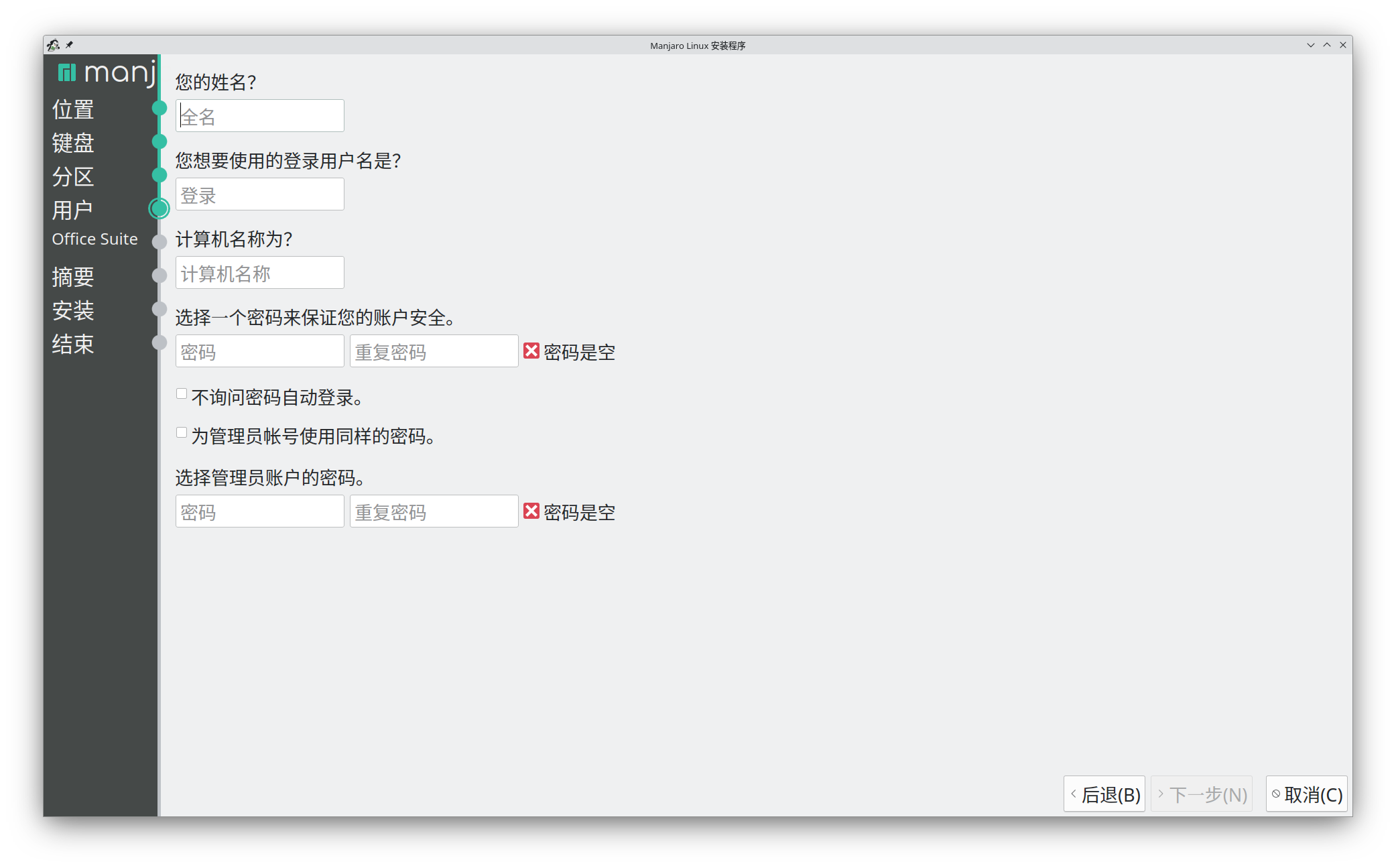1396x868 pixels.
Task: Click the 后退(B) back button
Action: (x=1104, y=794)
